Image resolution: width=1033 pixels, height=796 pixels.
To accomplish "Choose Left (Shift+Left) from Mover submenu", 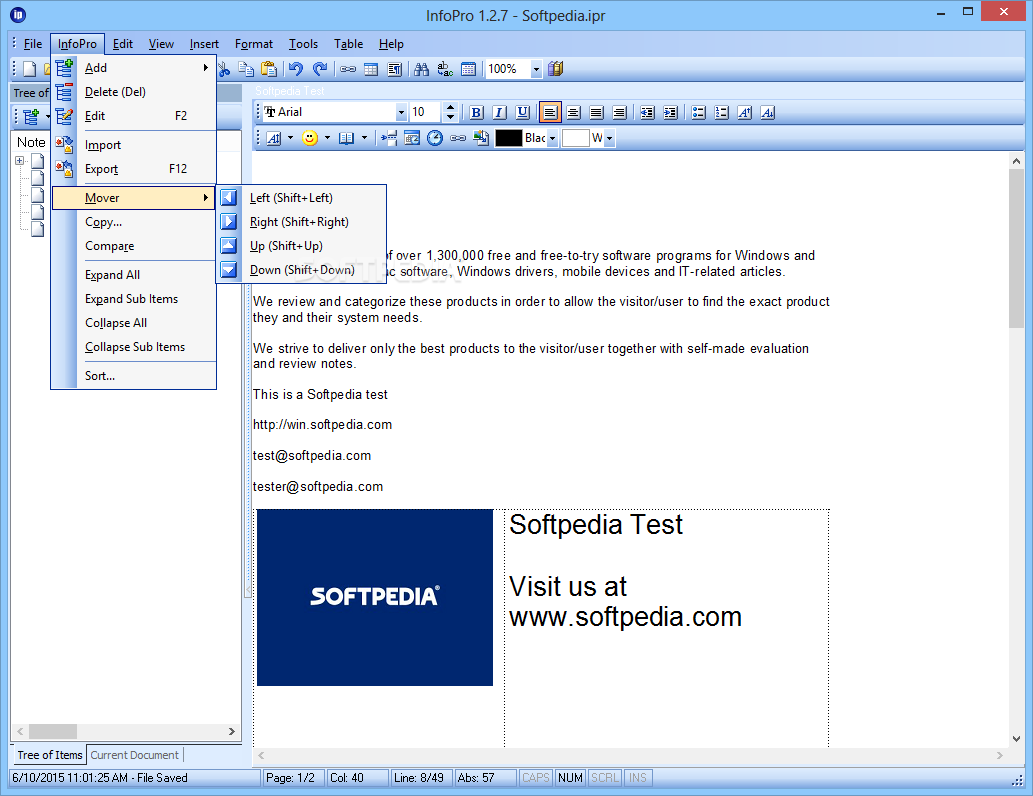I will [301, 198].
